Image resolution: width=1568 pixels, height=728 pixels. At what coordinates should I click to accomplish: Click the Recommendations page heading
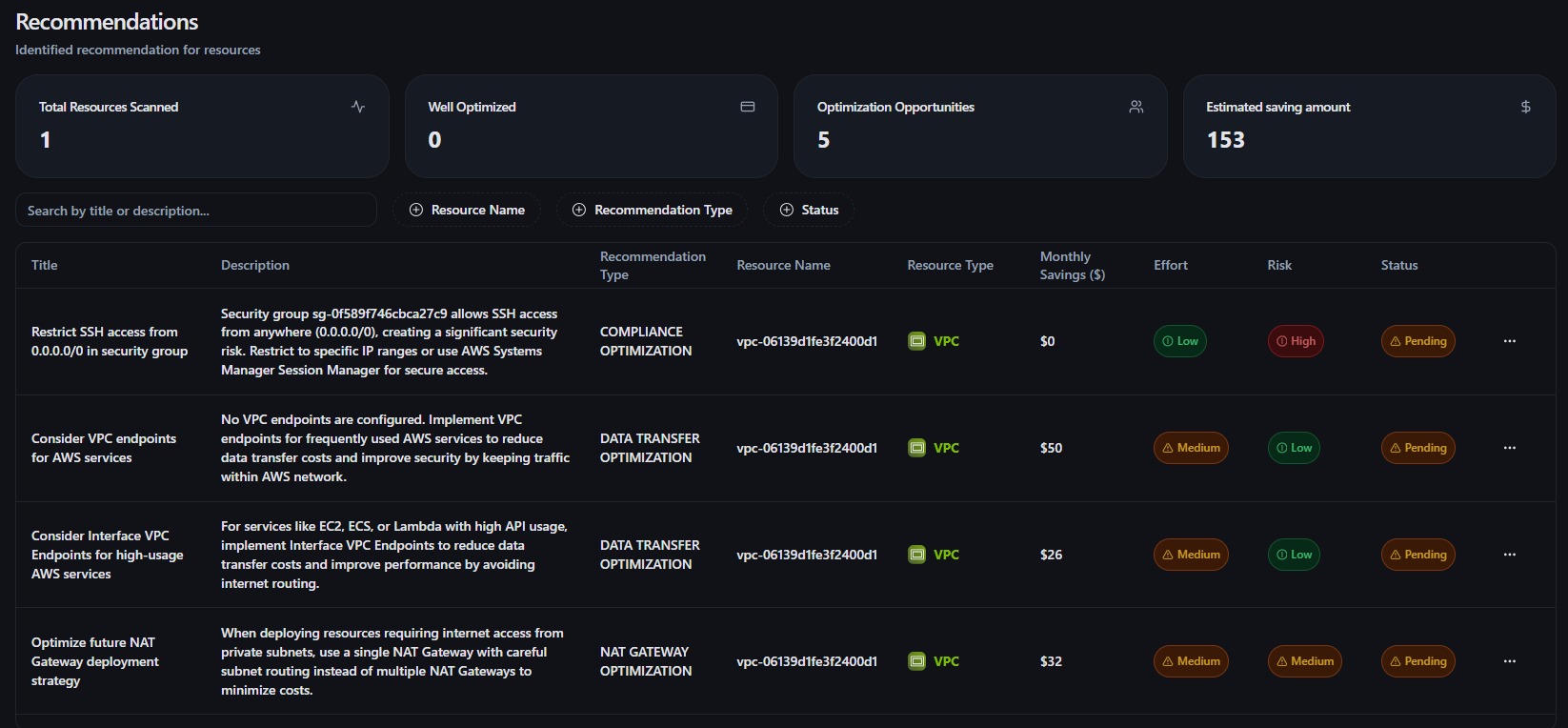click(x=107, y=22)
